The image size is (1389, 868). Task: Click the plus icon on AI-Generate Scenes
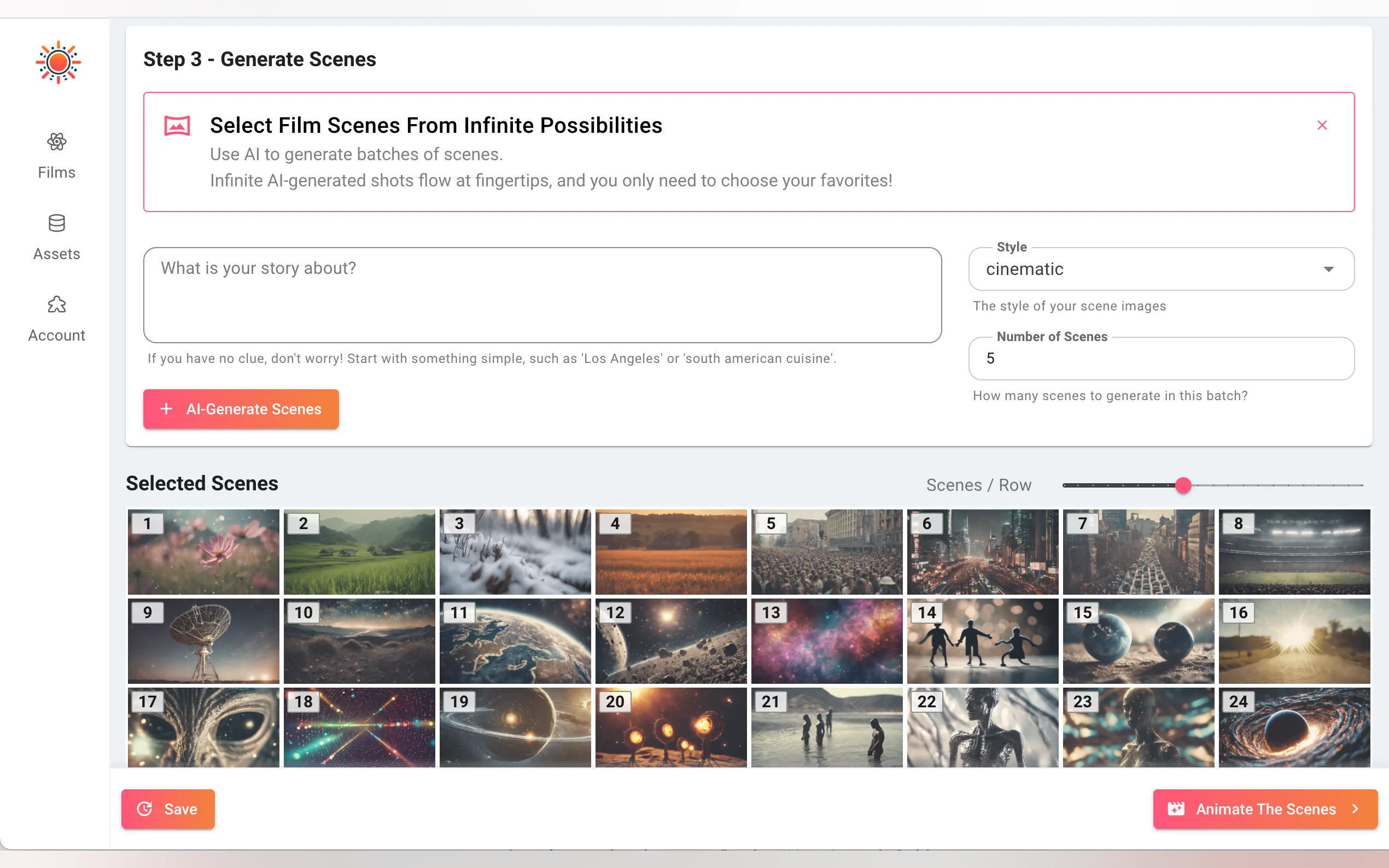167,409
